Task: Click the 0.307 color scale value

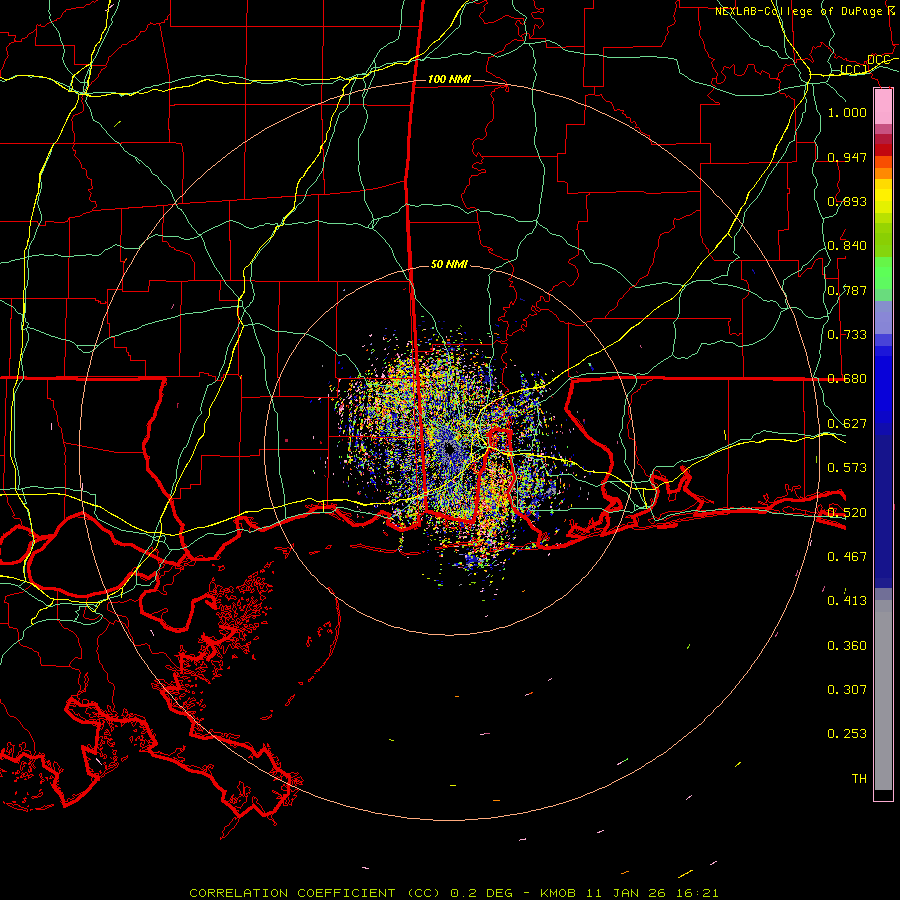Action: tap(847, 689)
